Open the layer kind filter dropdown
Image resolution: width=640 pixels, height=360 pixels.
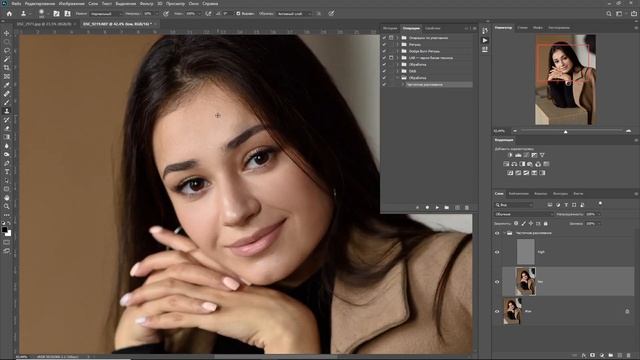(x=514, y=204)
